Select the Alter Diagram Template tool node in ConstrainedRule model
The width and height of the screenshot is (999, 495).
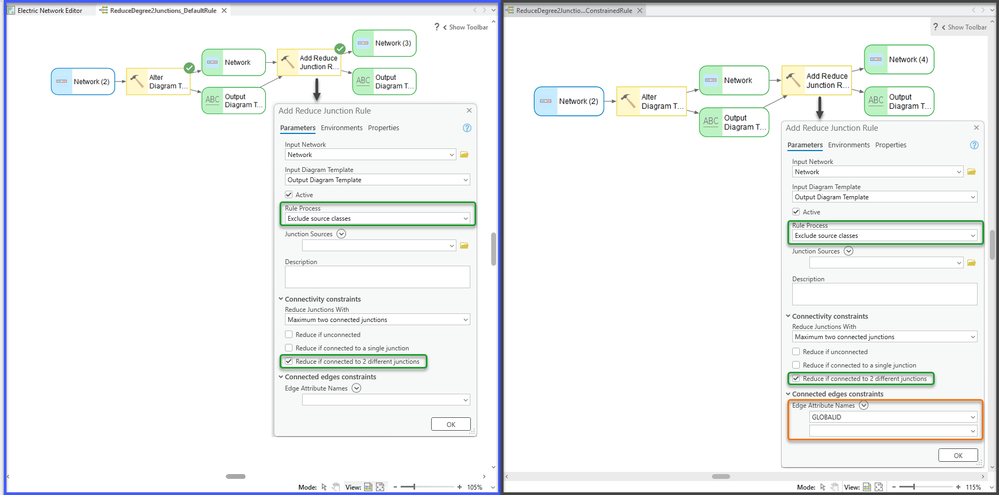(x=651, y=101)
